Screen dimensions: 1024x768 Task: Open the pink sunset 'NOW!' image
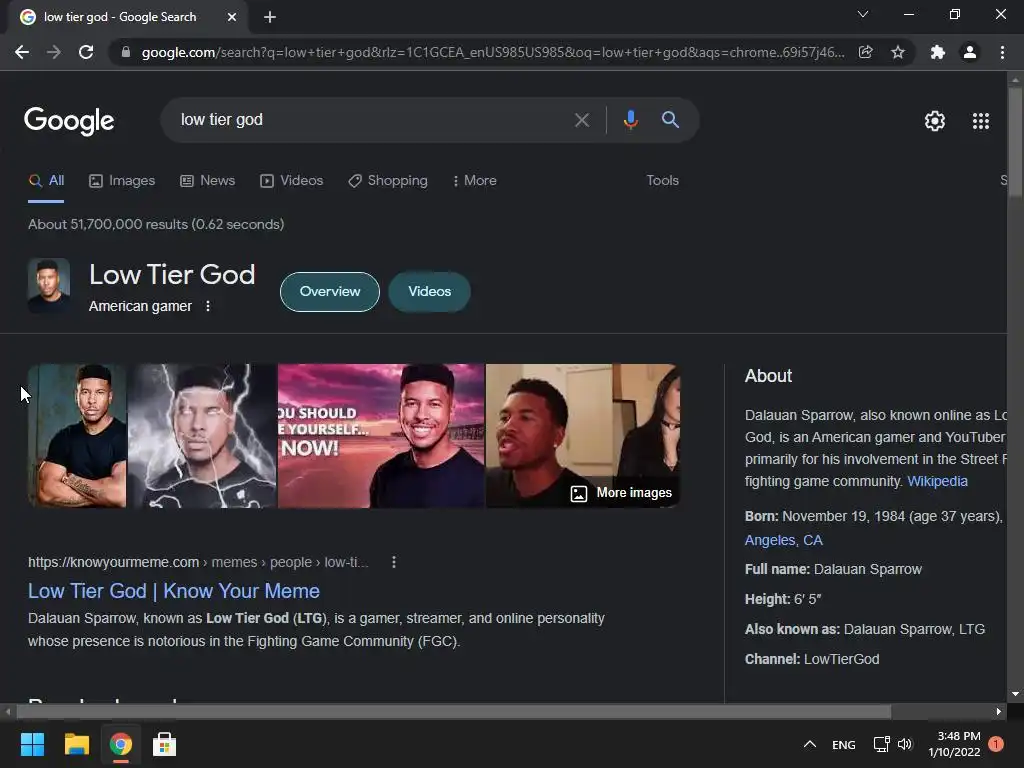coord(381,436)
